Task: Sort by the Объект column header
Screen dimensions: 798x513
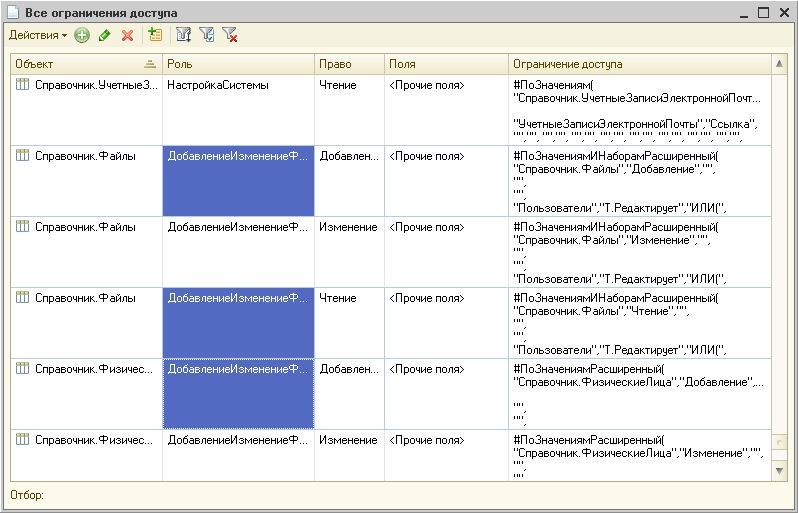Action: coord(87,64)
